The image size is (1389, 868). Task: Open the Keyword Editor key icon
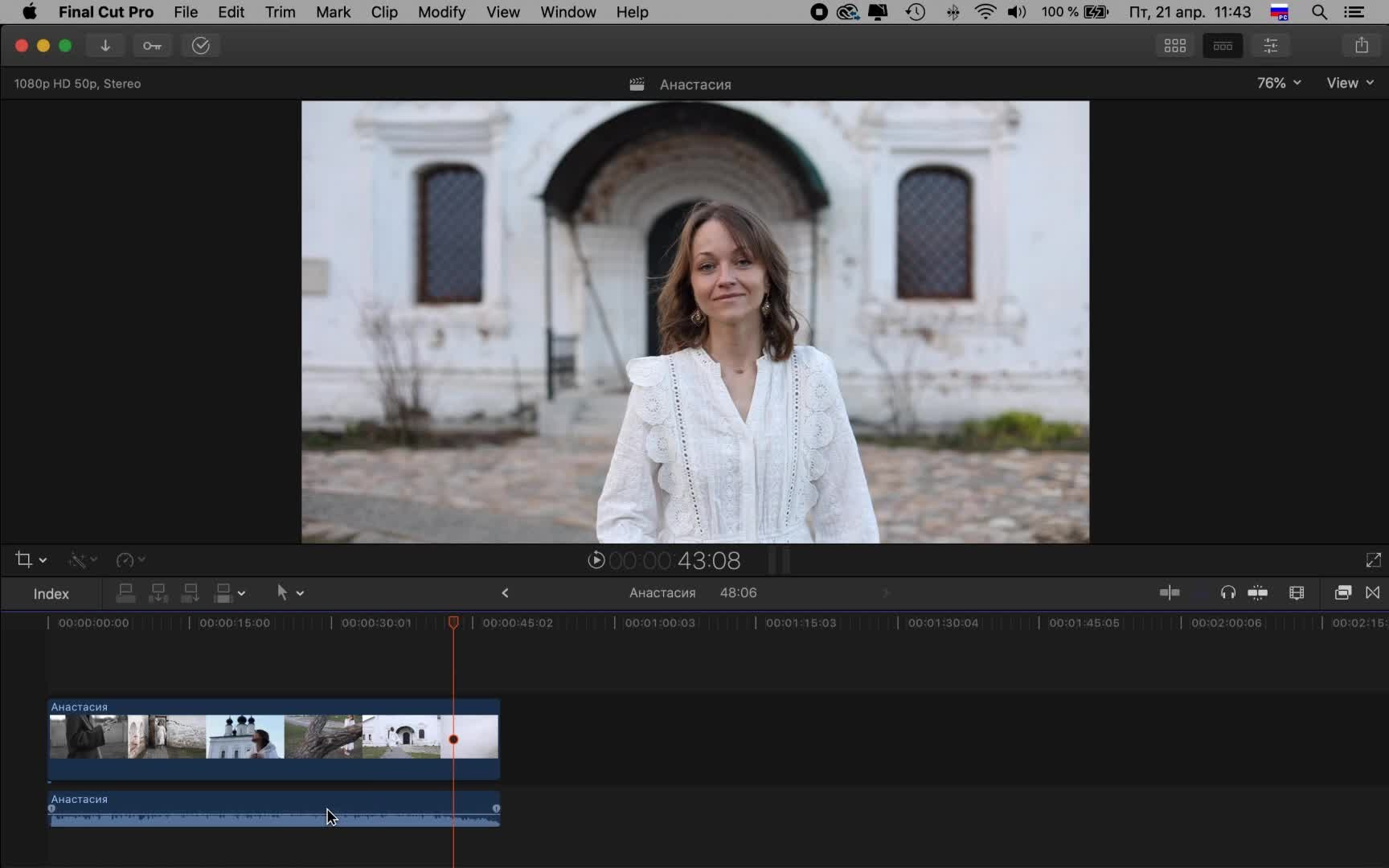point(152,46)
